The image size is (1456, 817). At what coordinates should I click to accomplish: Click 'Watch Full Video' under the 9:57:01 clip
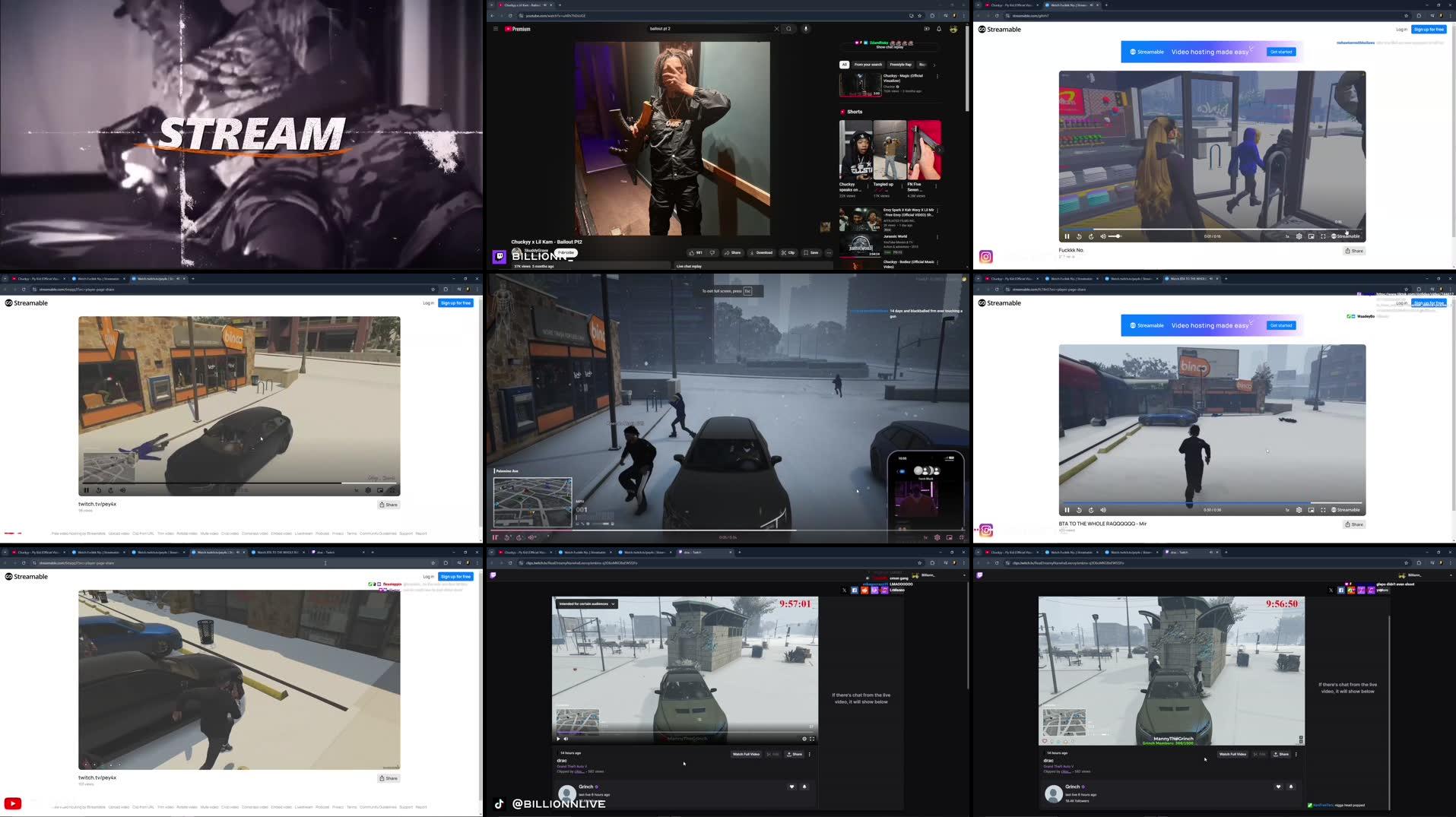(746, 754)
